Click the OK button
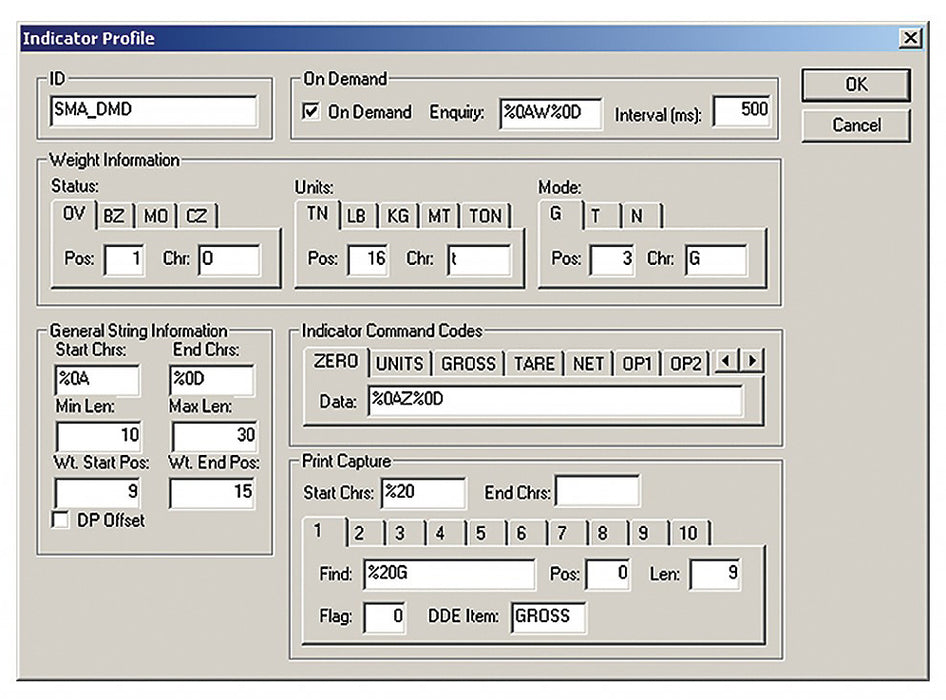Image resolution: width=946 pixels, height=700 pixels. click(x=855, y=85)
